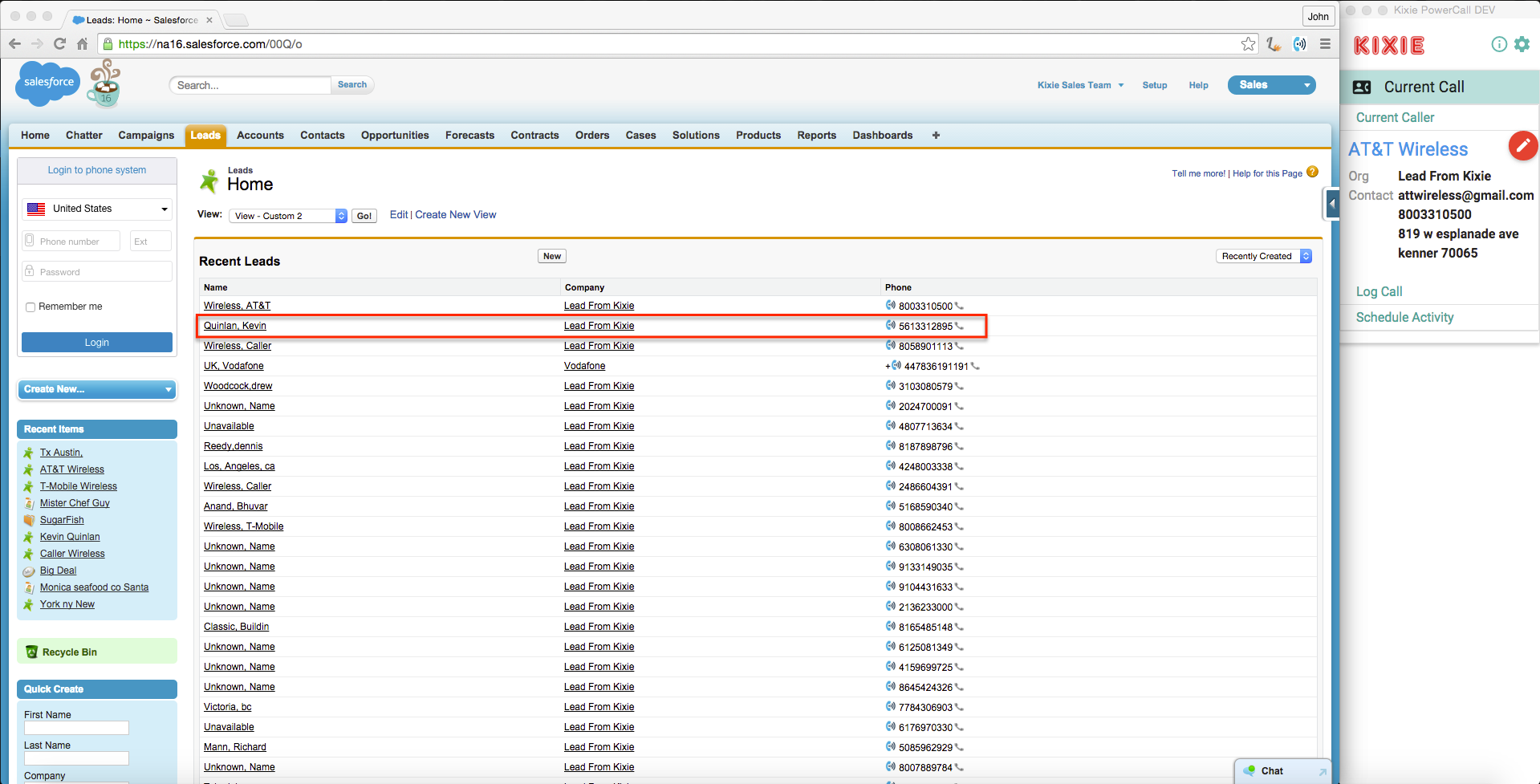Image resolution: width=1540 pixels, height=784 pixels.
Task: Click the Go! view button
Action: tap(364, 216)
